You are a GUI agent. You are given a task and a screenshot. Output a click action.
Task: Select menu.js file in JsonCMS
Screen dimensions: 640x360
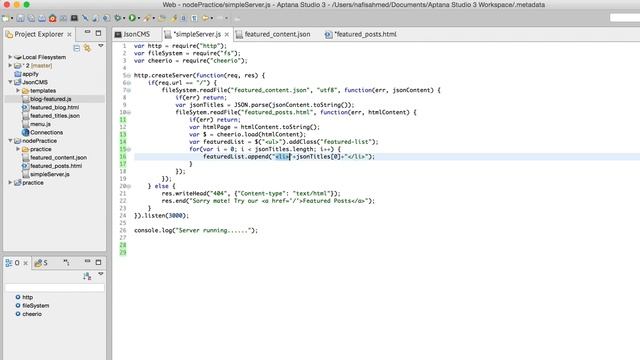[x=40, y=124]
